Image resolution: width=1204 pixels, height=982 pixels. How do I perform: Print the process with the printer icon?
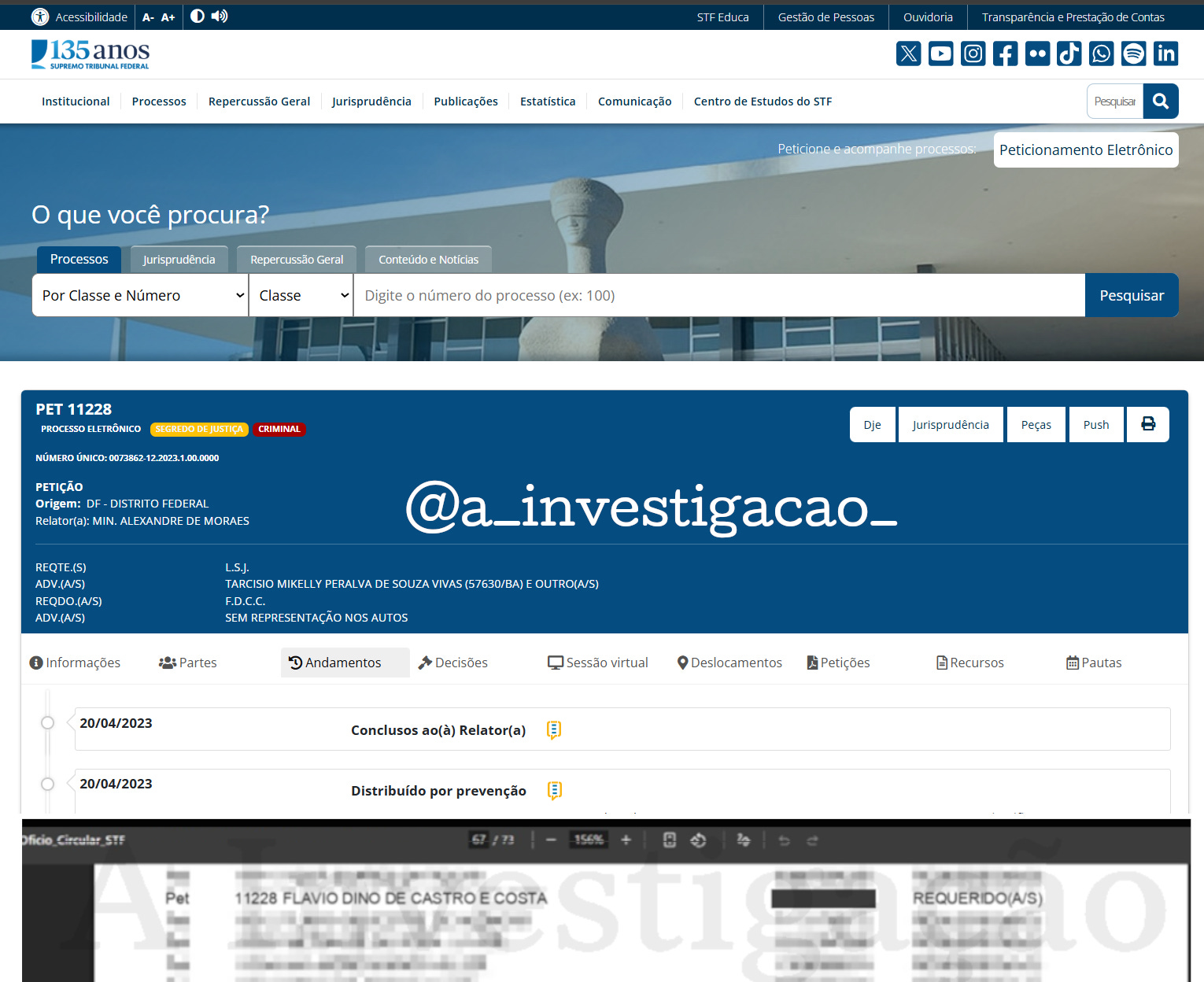click(1148, 425)
